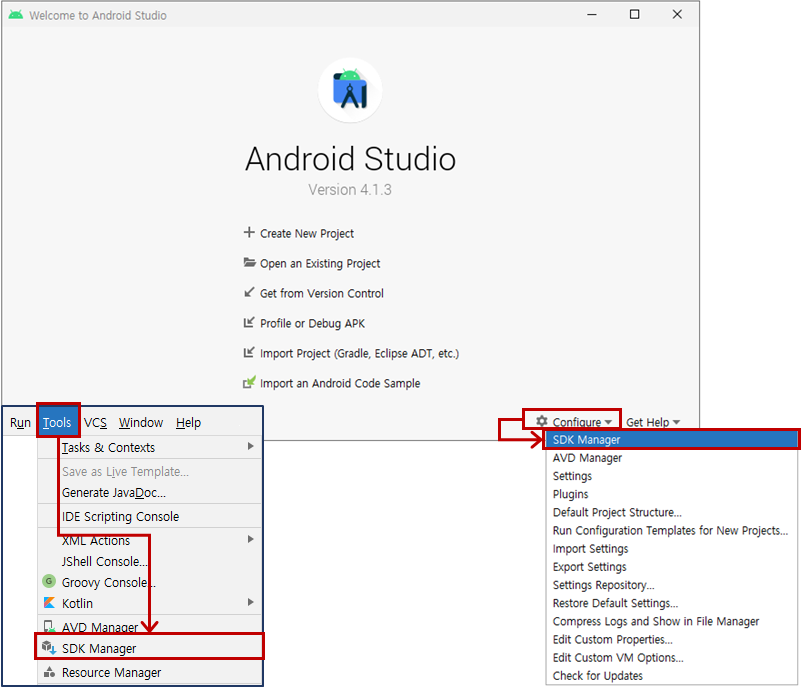Click Profile or Debug APK link
801x688 pixels.
312,323
